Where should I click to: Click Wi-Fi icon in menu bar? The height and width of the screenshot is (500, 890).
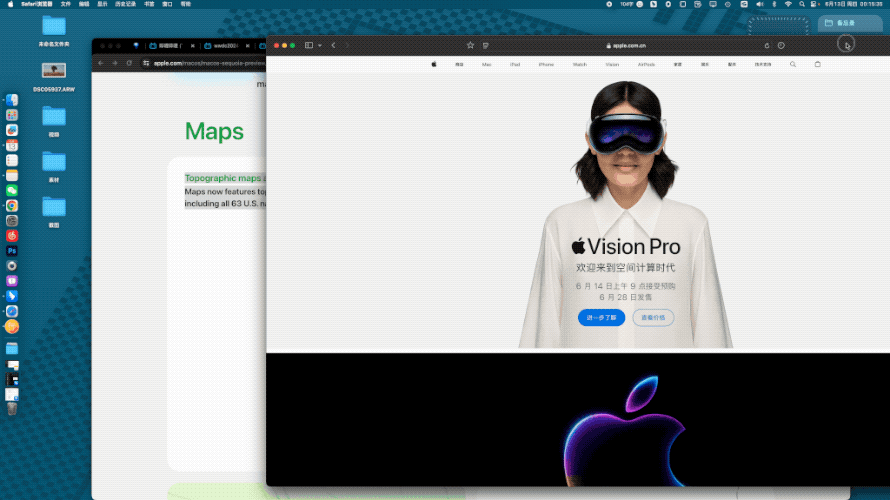[x=788, y=4]
